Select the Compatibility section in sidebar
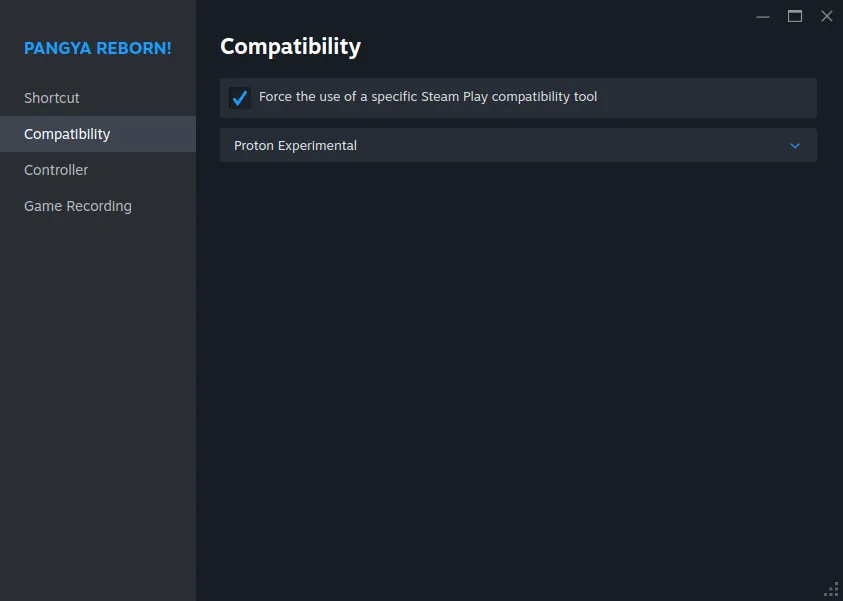 click(98, 134)
